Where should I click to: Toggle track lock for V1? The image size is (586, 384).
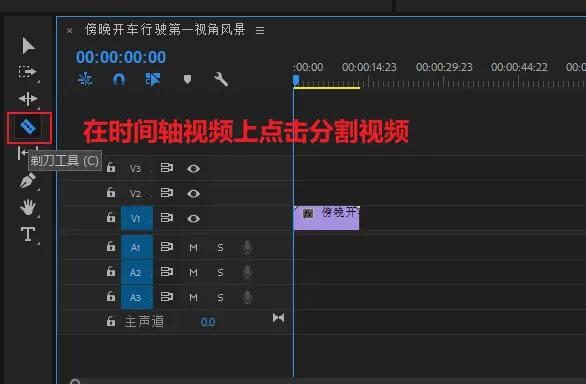[x=111, y=217]
